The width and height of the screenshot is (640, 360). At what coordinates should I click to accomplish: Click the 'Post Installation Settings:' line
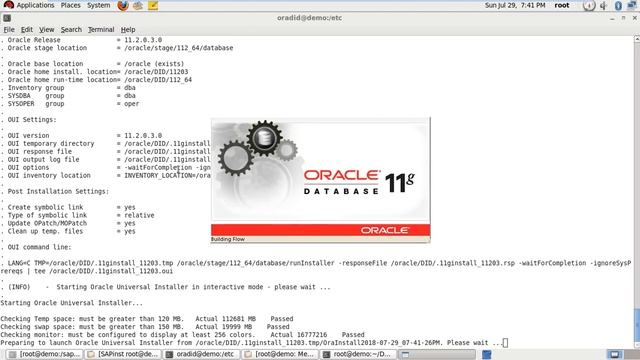coord(58,191)
